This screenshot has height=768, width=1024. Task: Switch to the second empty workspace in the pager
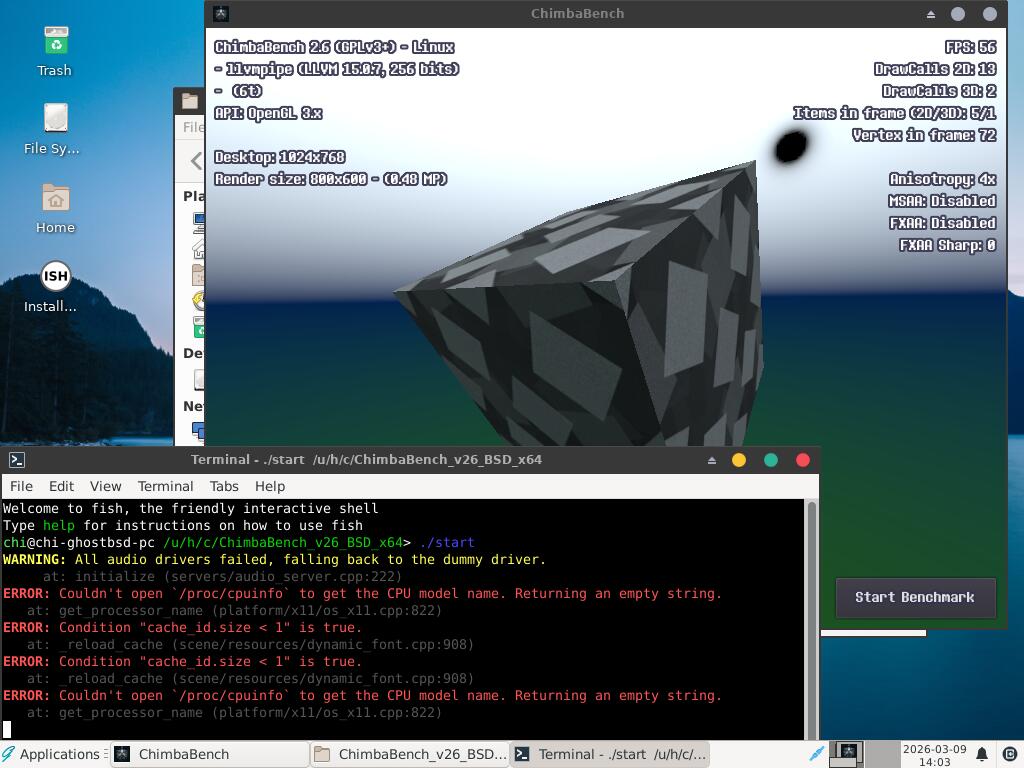pos(882,754)
